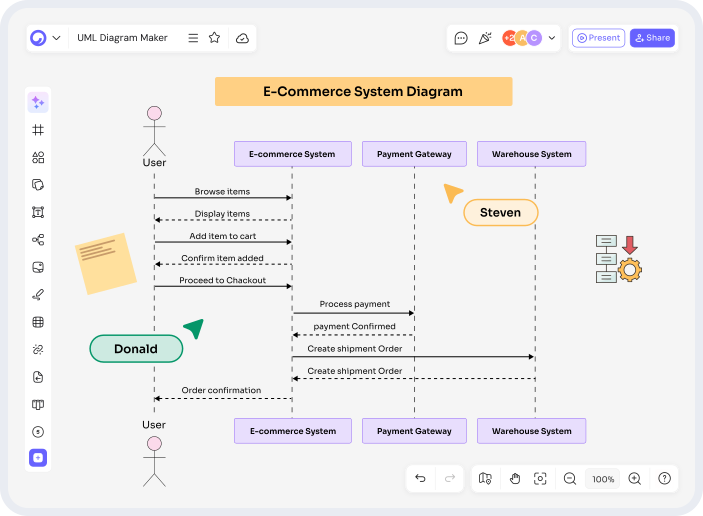Click the UML Diagram Maker title field
Screen dimensions: 703x516
[x=123, y=38]
